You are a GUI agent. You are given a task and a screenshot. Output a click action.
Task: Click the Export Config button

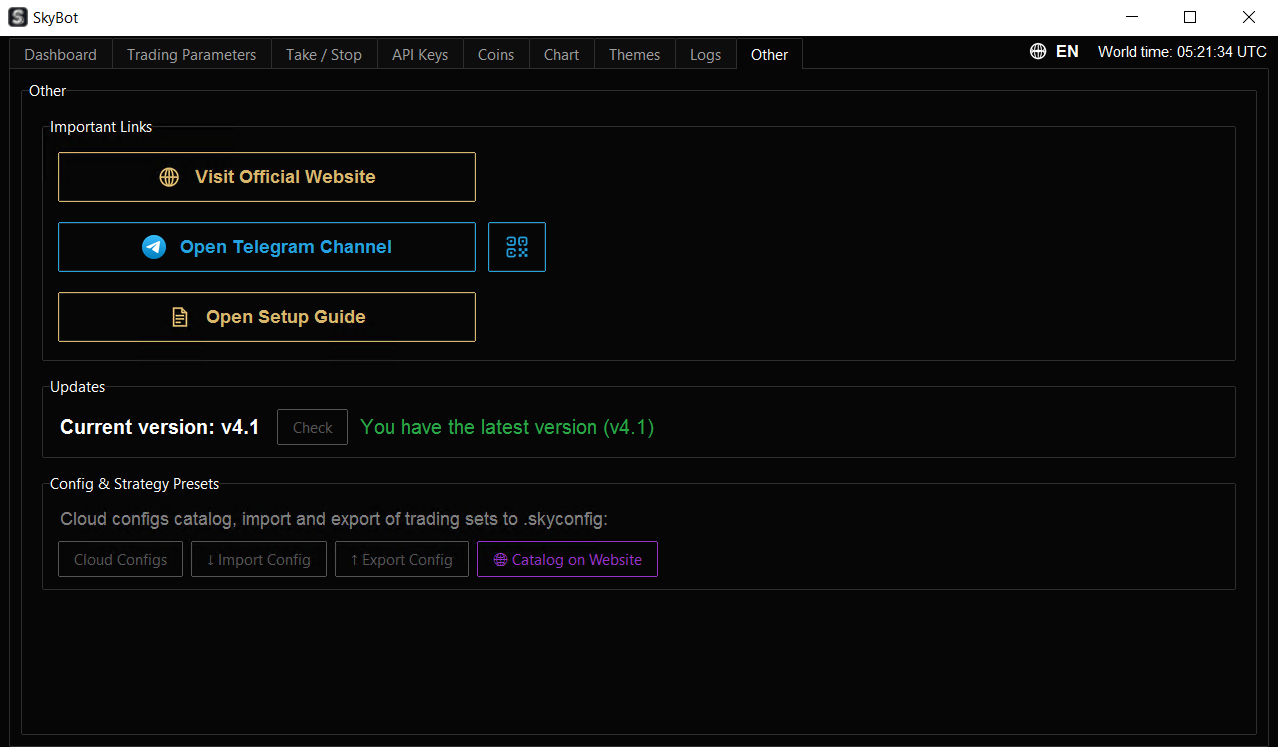click(401, 560)
